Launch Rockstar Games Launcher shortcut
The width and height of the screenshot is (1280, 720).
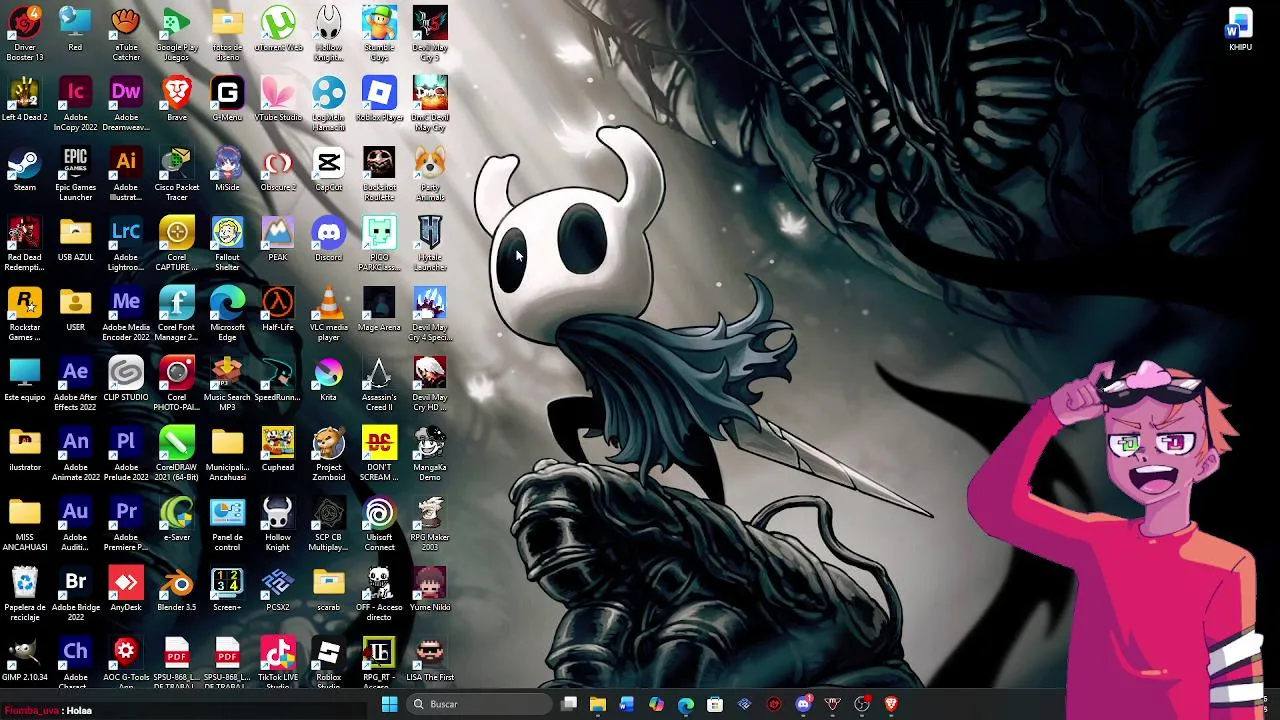(x=25, y=314)
